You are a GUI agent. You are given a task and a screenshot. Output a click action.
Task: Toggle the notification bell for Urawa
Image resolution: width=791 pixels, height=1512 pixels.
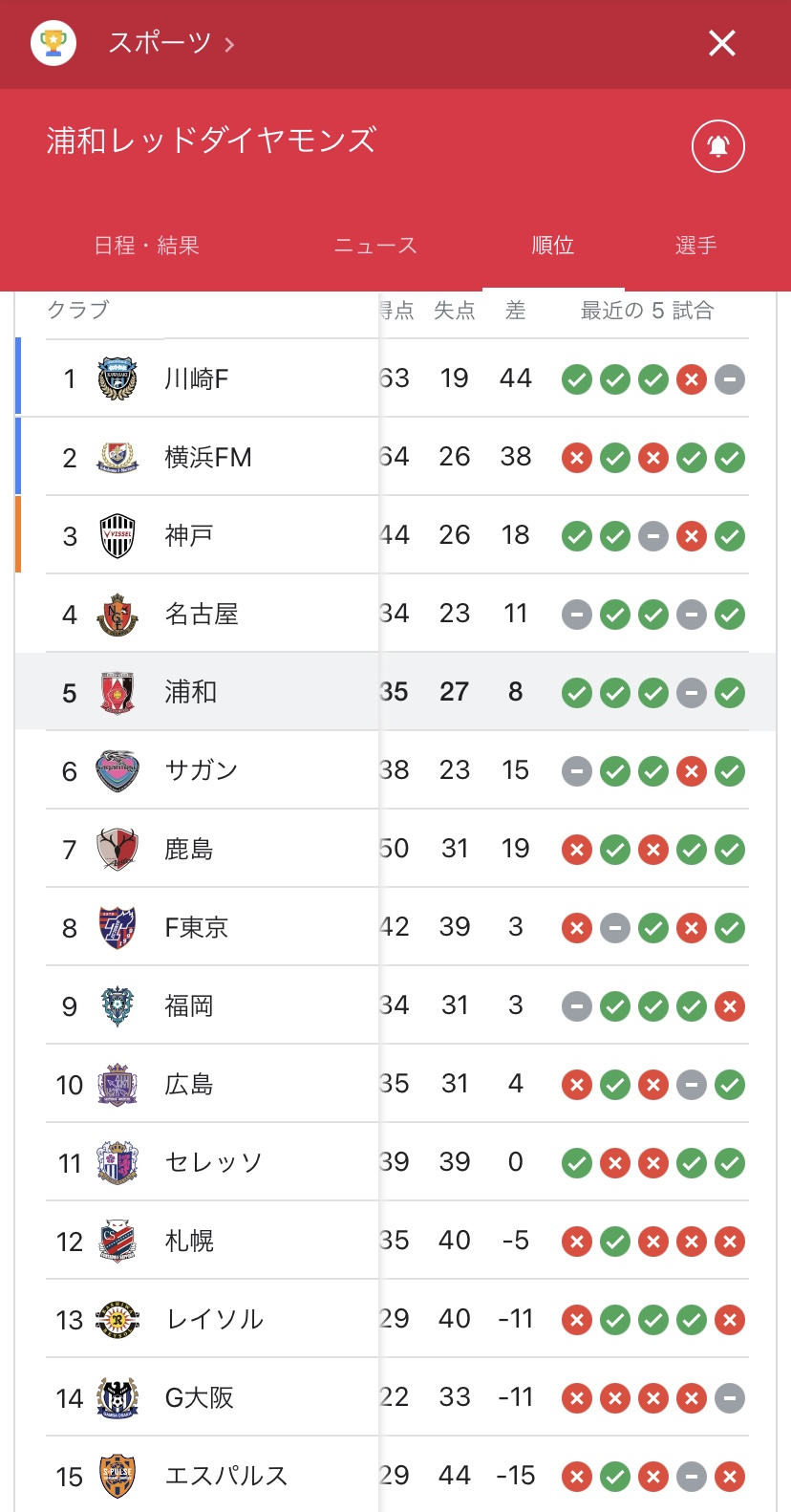(717, 146)
